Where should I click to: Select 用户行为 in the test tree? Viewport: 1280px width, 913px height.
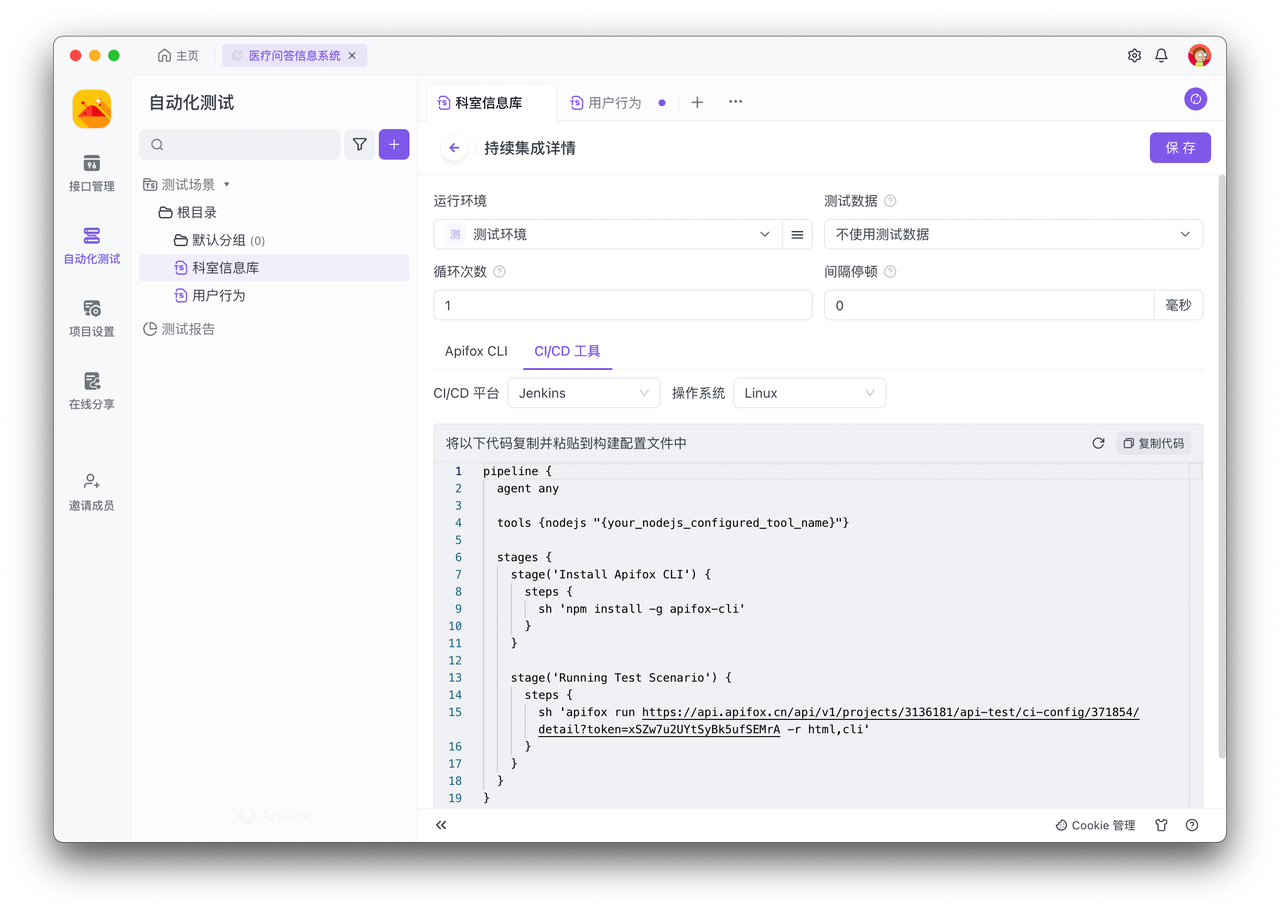tap(218, 295)
